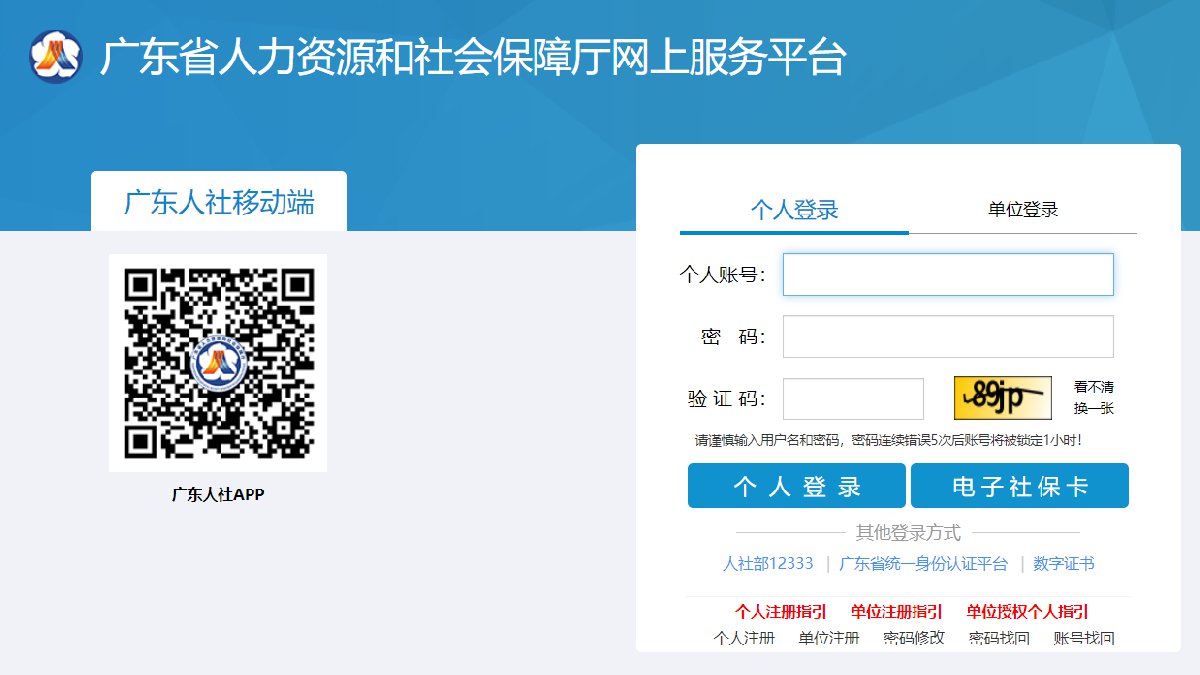Screen dimensions: 1200x675
Task: Click the 单位注册 link
Action: (829, 638)
